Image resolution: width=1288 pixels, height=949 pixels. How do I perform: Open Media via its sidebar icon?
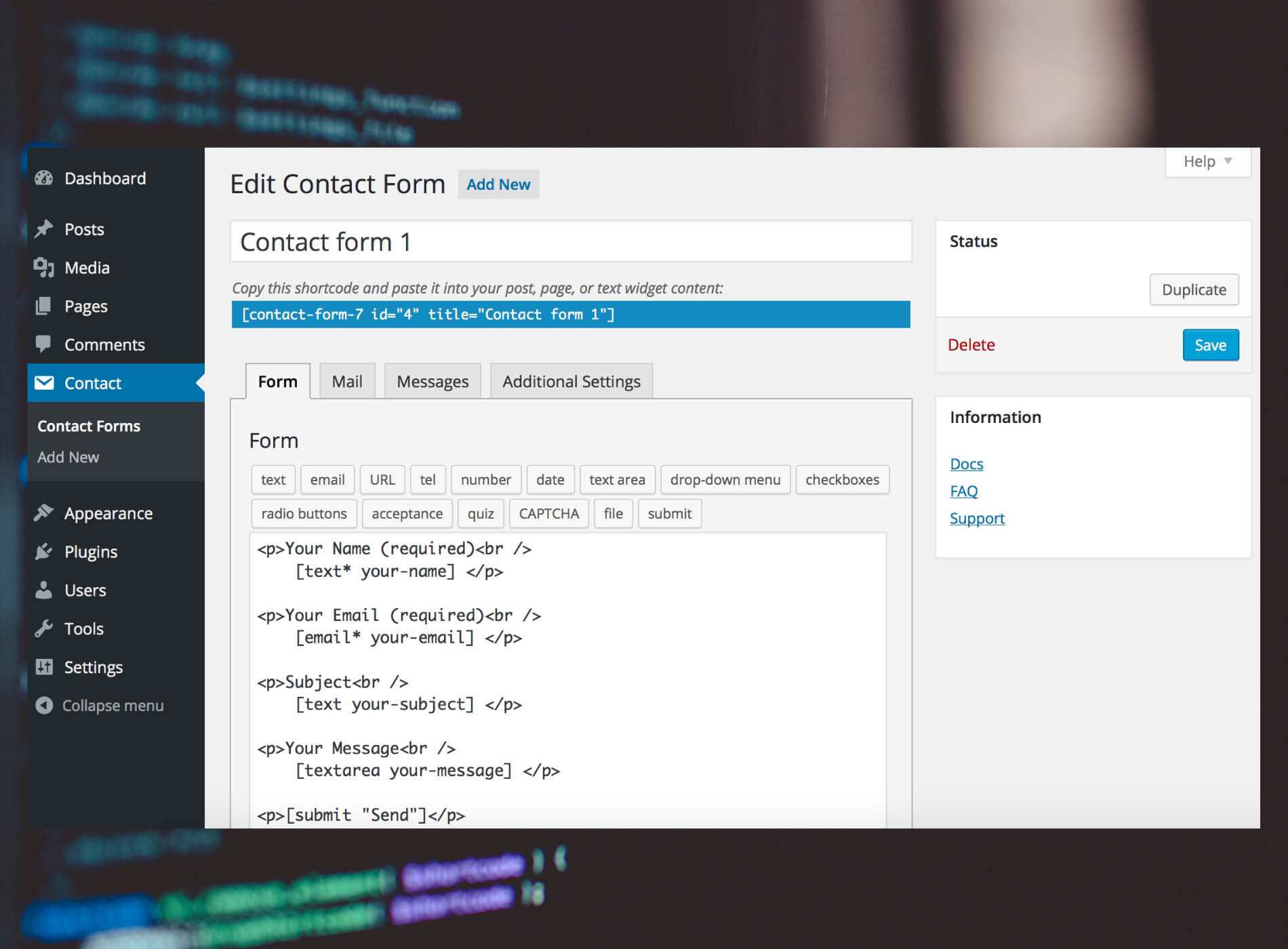(43, 267)
